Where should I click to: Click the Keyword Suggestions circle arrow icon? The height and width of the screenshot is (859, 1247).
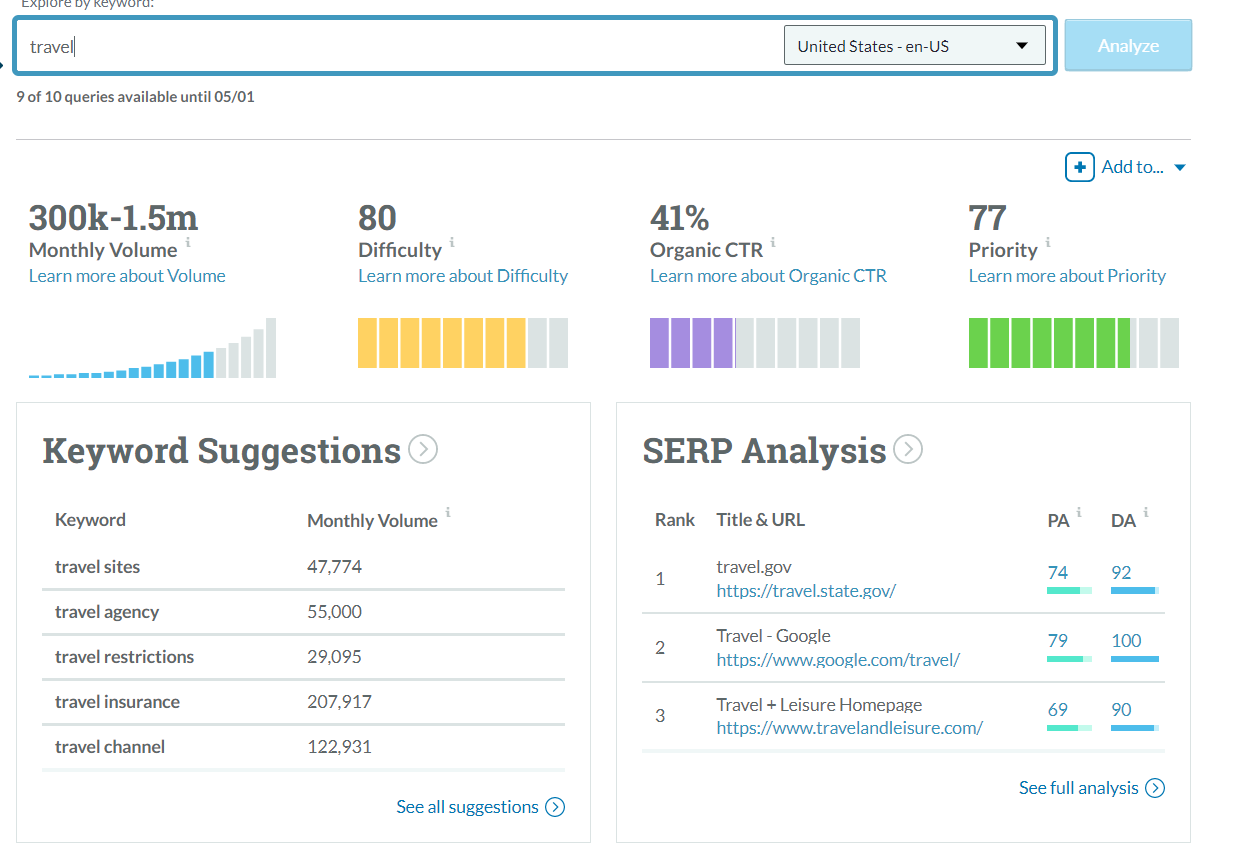tap(423, 450)
